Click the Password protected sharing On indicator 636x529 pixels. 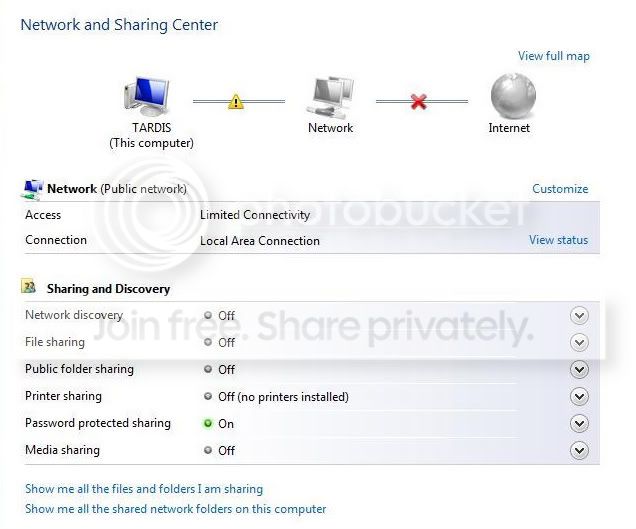click(x=208, y=424)
